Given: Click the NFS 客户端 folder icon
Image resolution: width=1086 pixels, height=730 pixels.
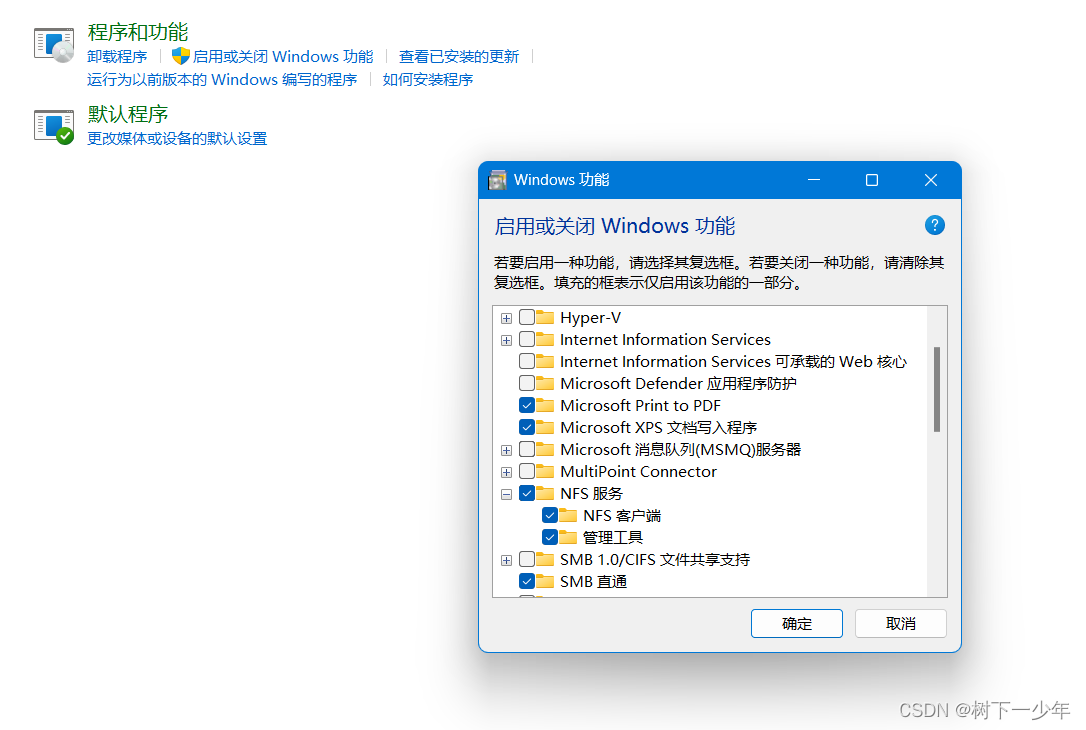Looking at the screenshot, I should [x=568, y=515].
